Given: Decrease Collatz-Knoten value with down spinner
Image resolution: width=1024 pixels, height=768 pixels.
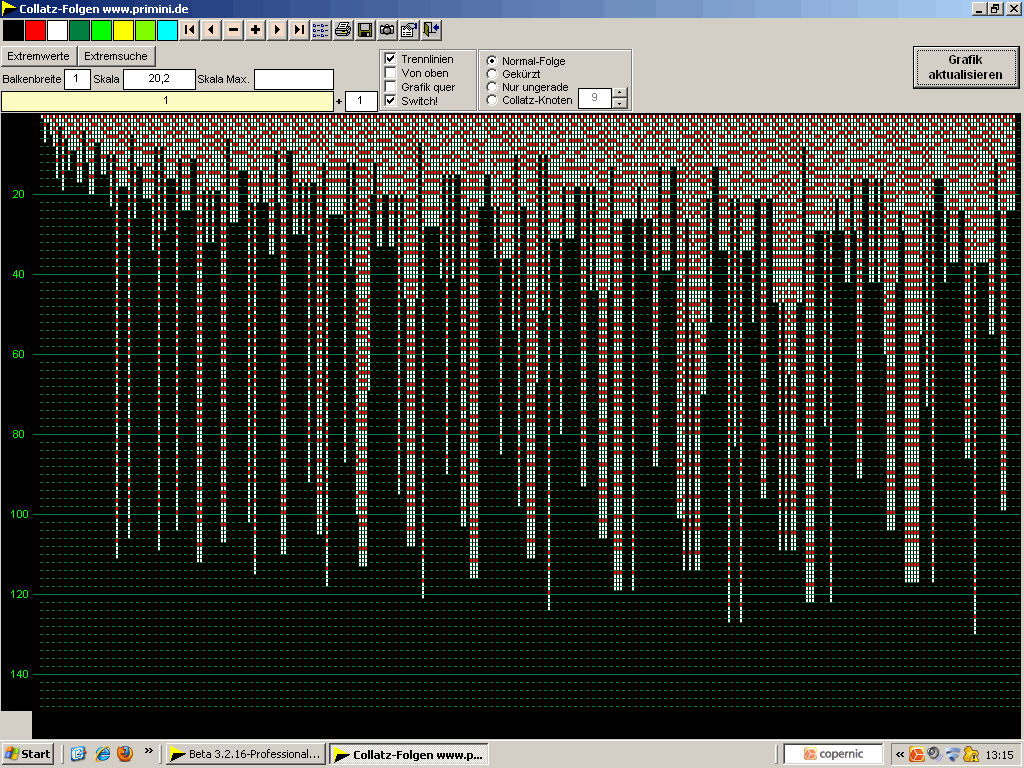Looking at the screenshot, I should [620, 103].
